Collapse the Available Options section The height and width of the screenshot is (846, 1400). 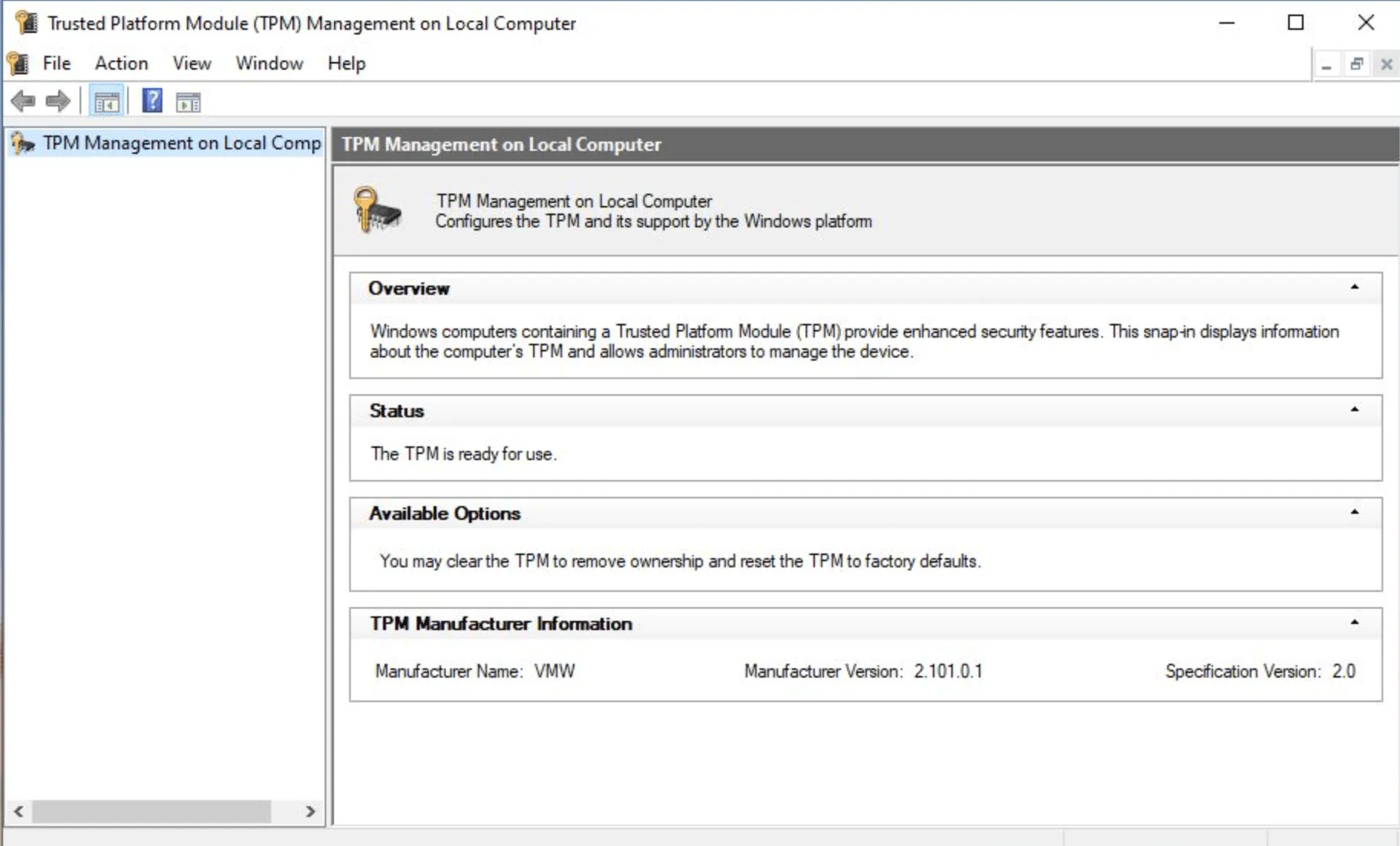coord(1354,512)
